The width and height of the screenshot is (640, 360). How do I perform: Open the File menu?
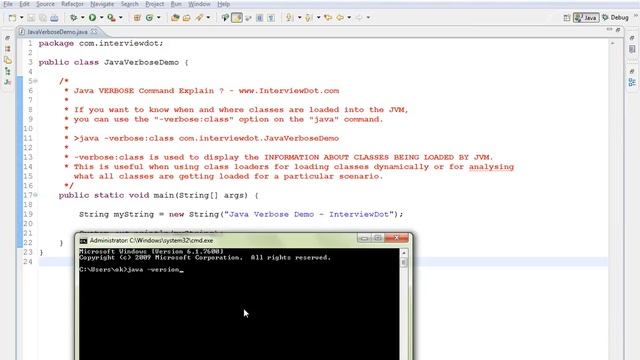8,4
